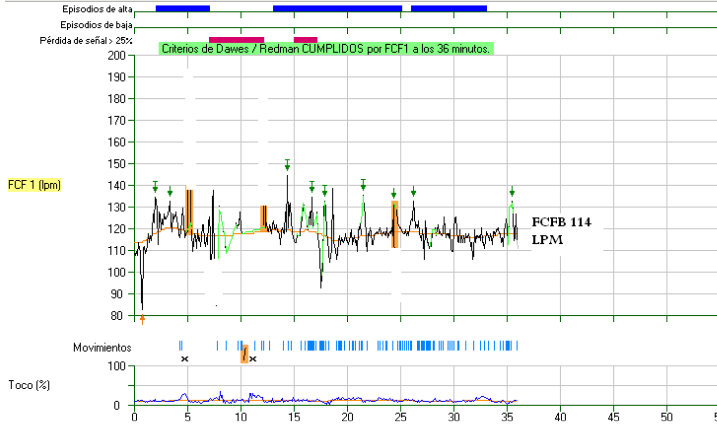Click the green Dawes/Redman criteria banner
The image size is (717, 433).
click(x=324, y=48)
